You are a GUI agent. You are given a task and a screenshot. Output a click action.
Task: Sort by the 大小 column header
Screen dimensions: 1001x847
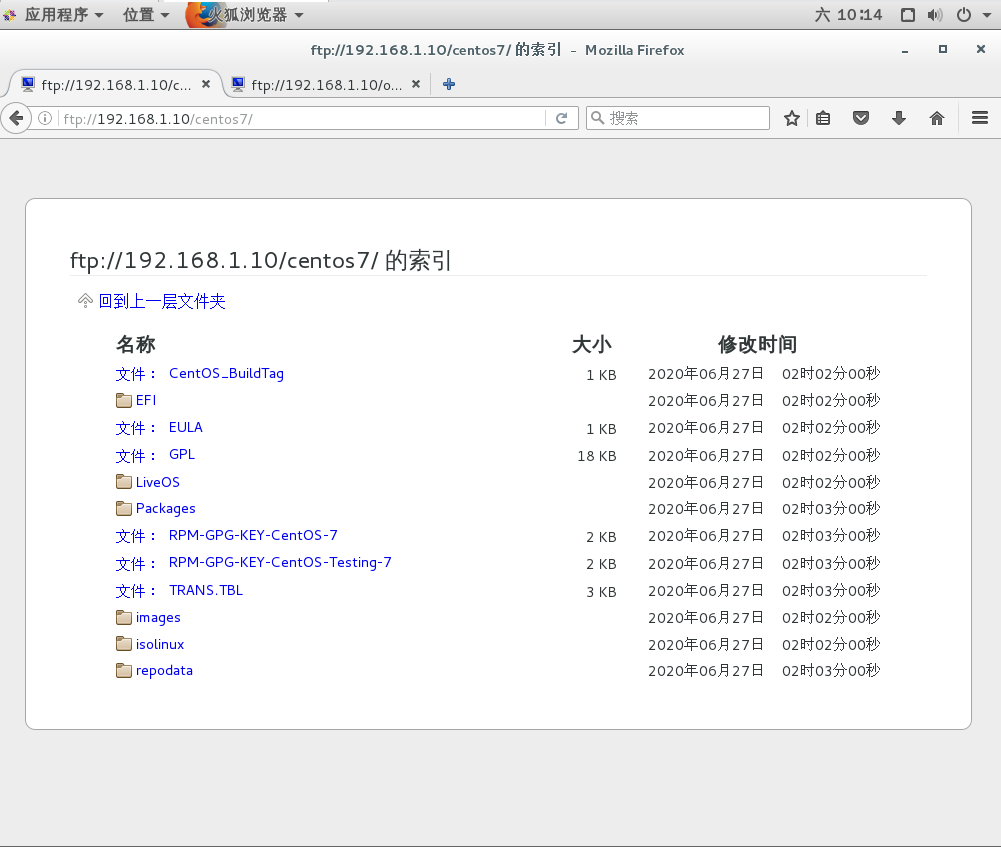(592, 344)
